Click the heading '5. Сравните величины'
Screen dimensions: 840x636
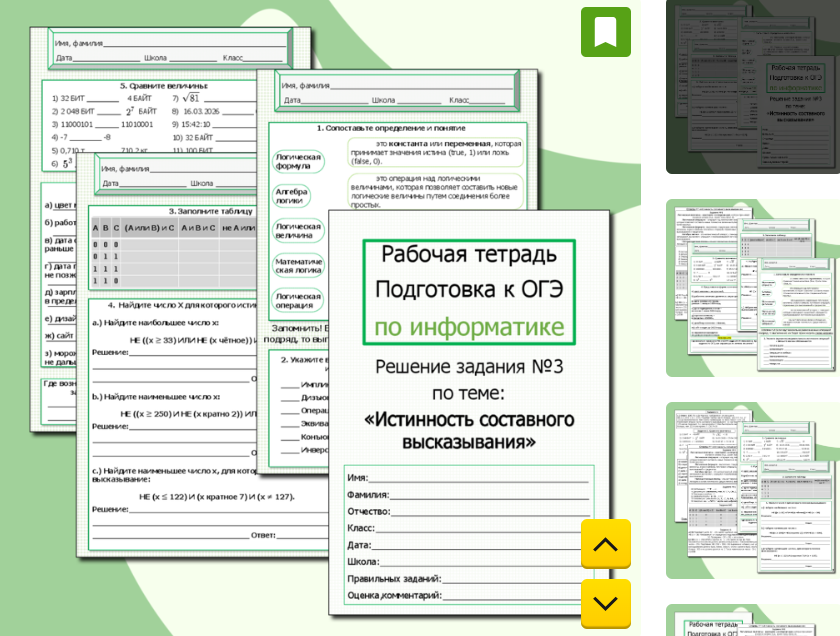164,86
